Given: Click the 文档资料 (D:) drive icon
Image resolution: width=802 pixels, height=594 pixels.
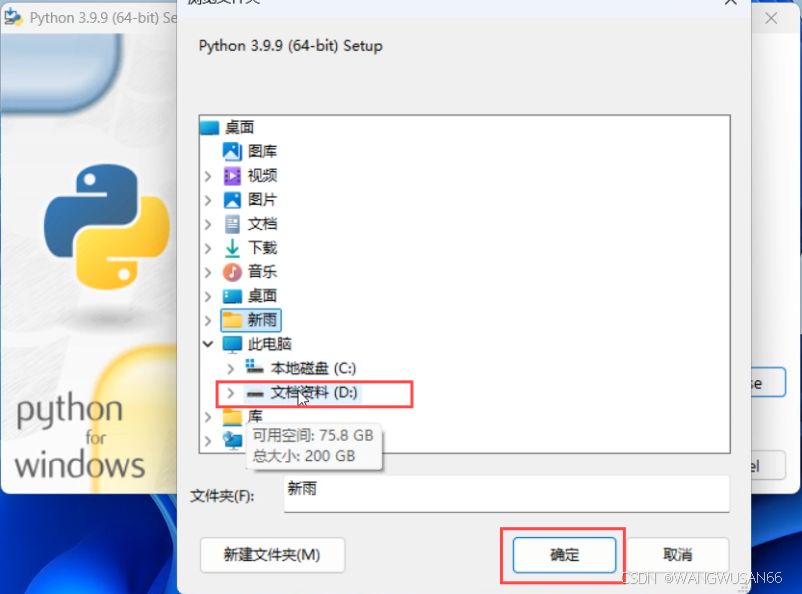Looking at the screenshot, I should [x=255, y=393].
